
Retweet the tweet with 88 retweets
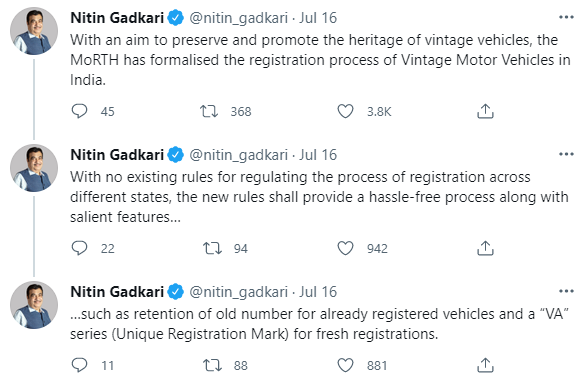tap(212, 365)
